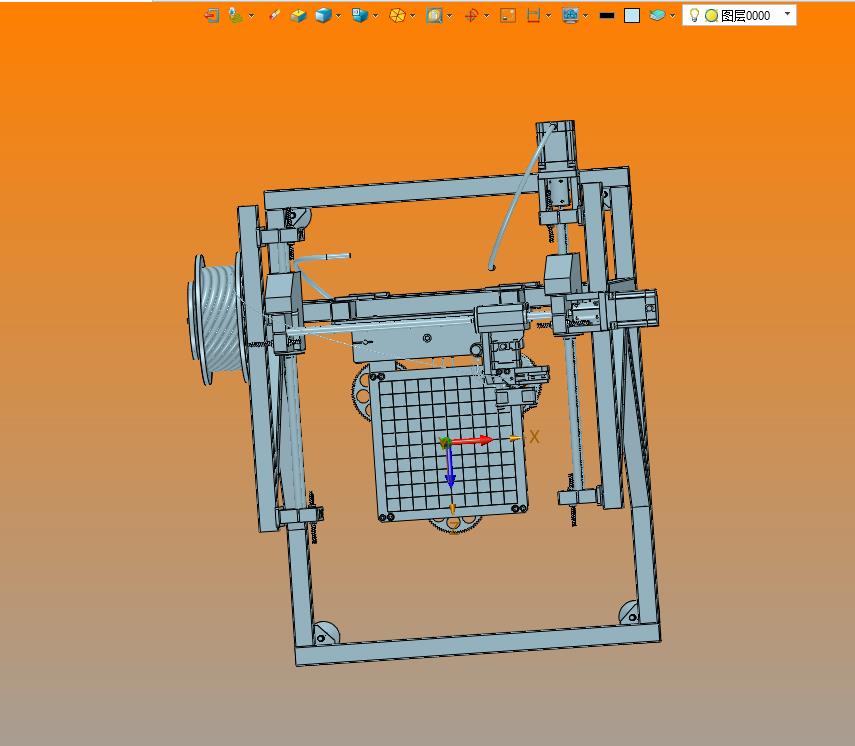Click the blue axis arrow on triad
Viewport: 855px width, 746px height.
pyautogui.click(x=450, y=467)
